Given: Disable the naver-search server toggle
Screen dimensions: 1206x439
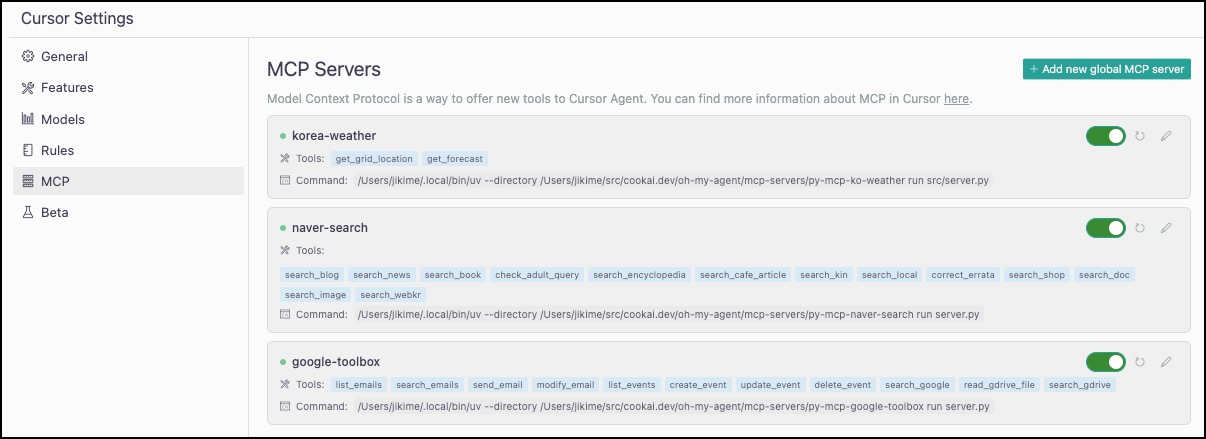Looking at the screenshot, I should (x=1106, y=228).
